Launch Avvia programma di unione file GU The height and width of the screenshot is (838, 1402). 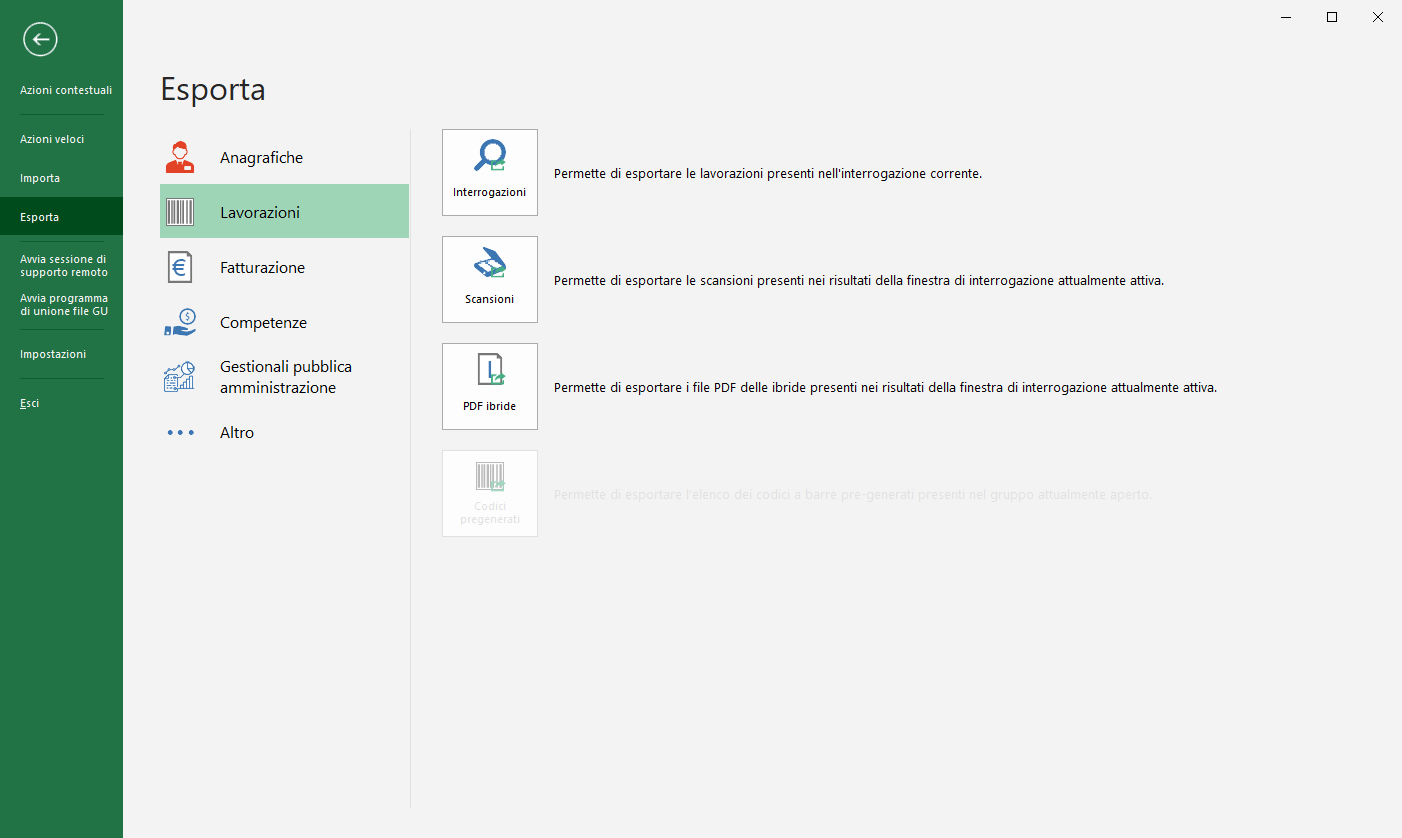tap(64, 304)
